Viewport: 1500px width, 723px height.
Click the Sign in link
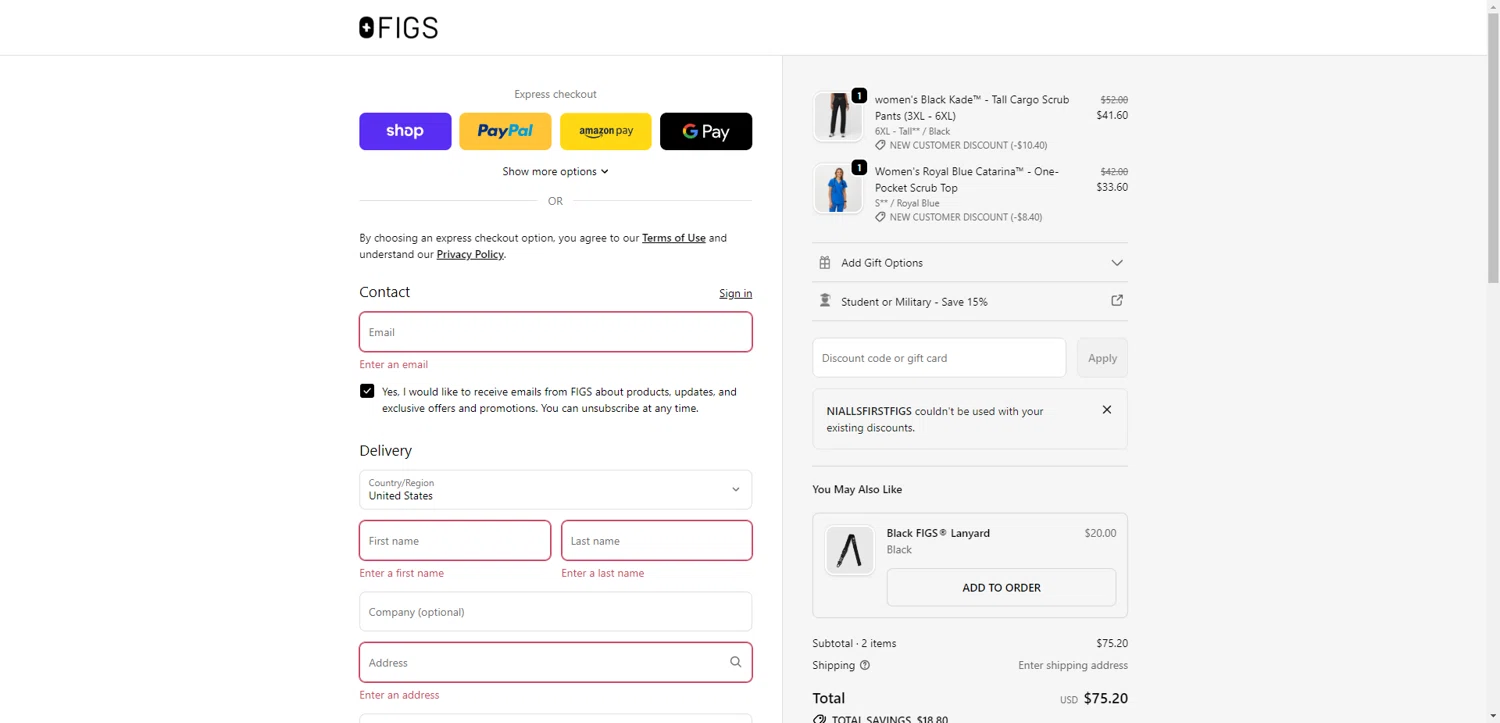click(735, 293)
